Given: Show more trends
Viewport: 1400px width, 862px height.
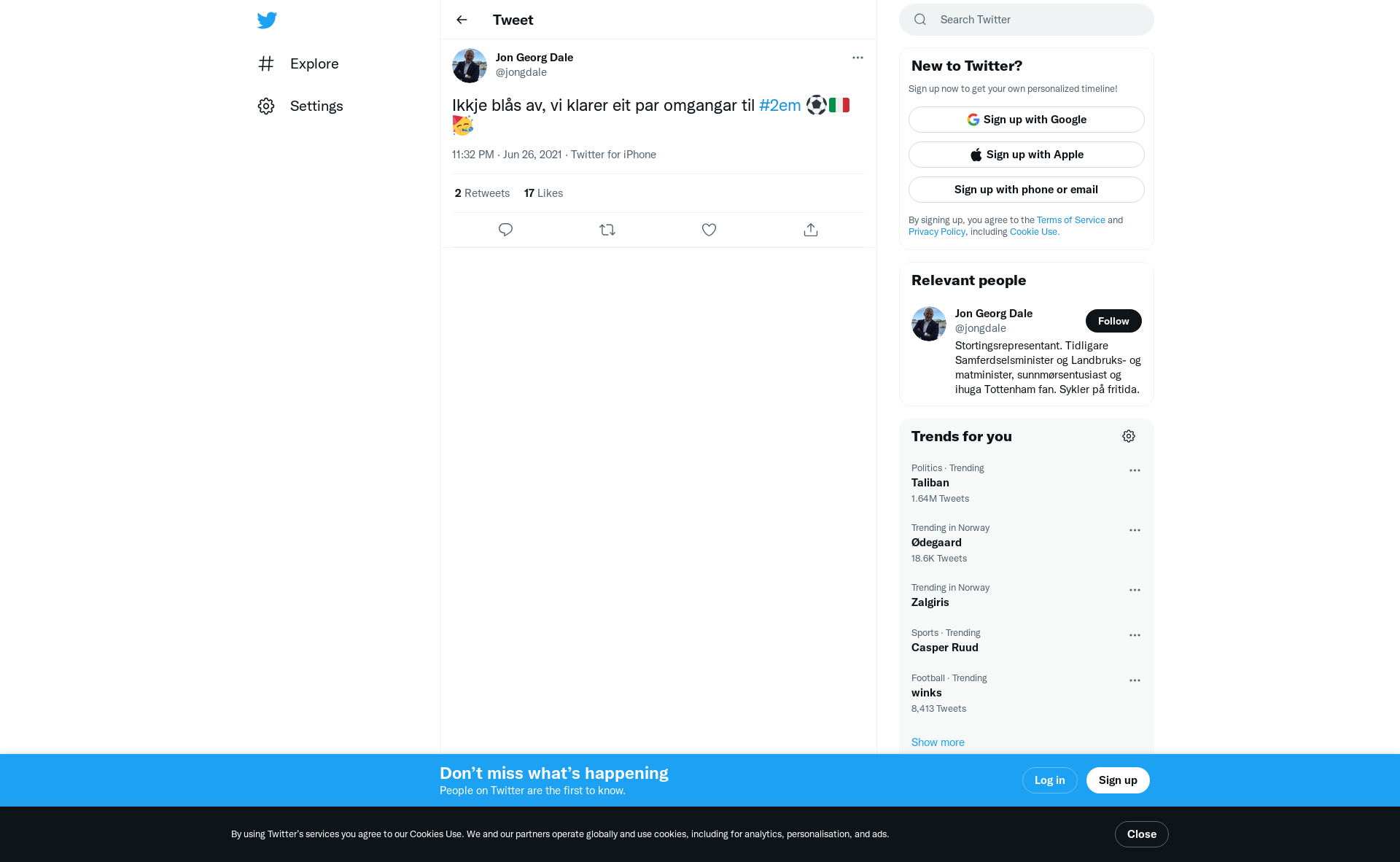Looking at the screenshot, I should (938, 742).
